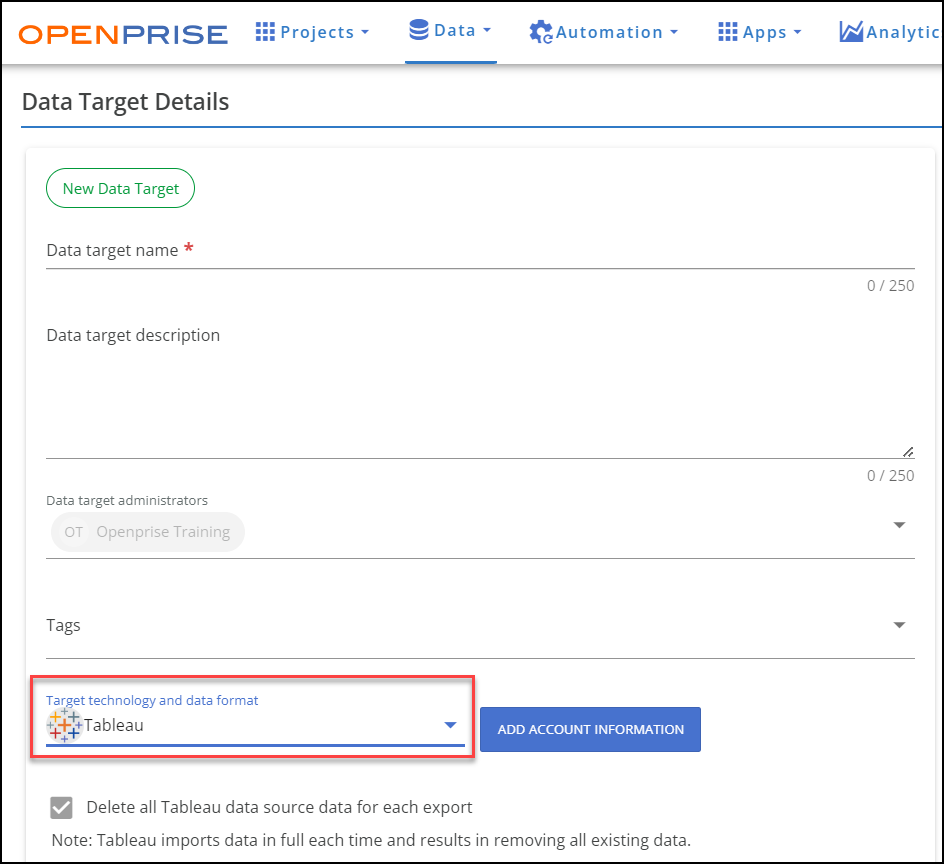
Task: Click the 'Data target administrators' label
Action: click(x=127, y=500)
